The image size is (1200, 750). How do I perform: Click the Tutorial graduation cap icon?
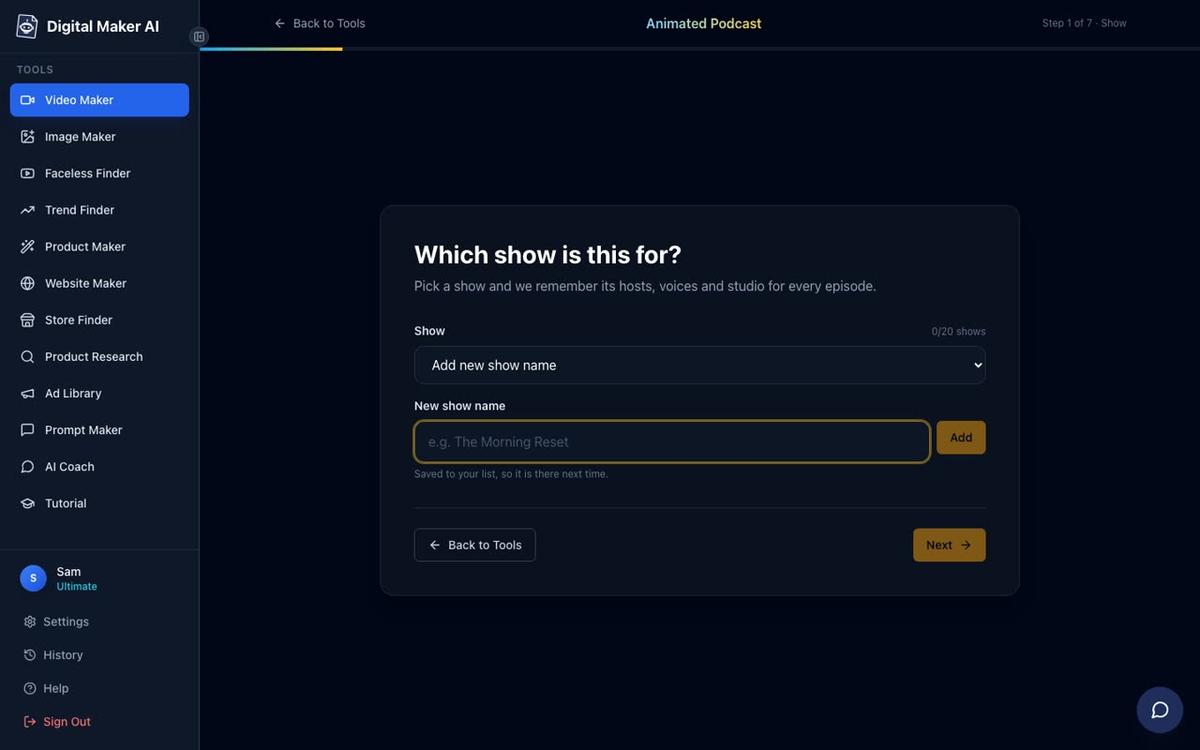coord(27,503)
